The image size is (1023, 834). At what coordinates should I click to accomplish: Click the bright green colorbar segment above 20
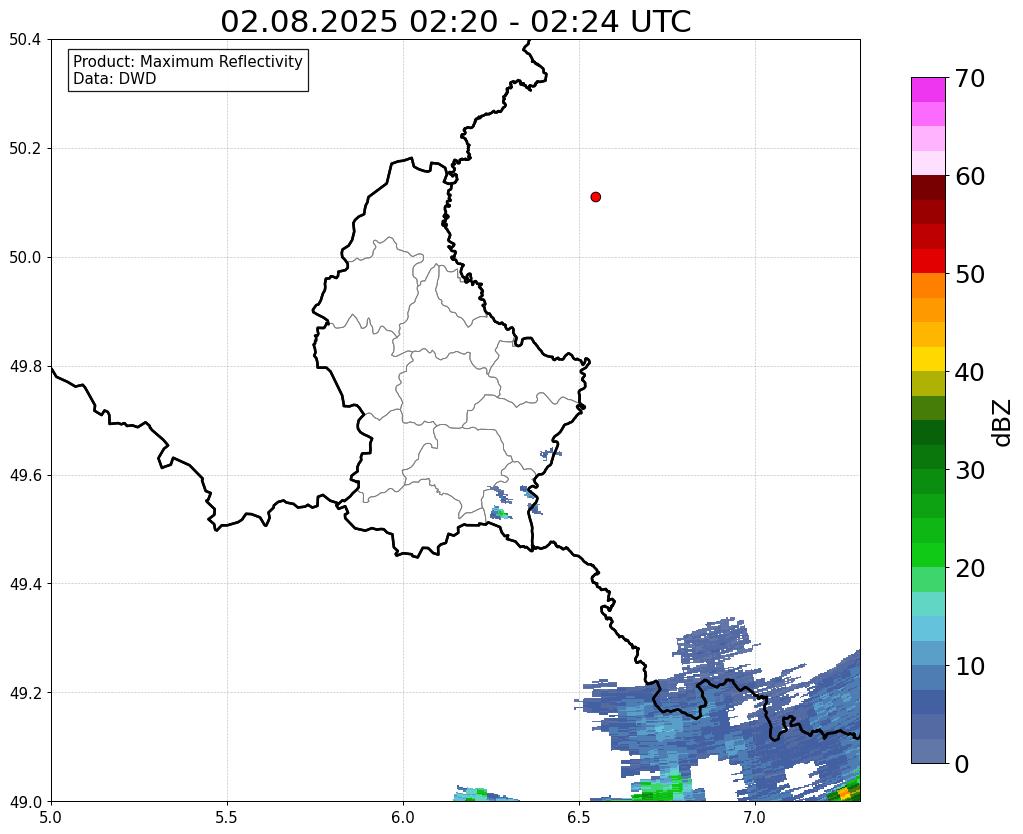click(x=928, y=555)
